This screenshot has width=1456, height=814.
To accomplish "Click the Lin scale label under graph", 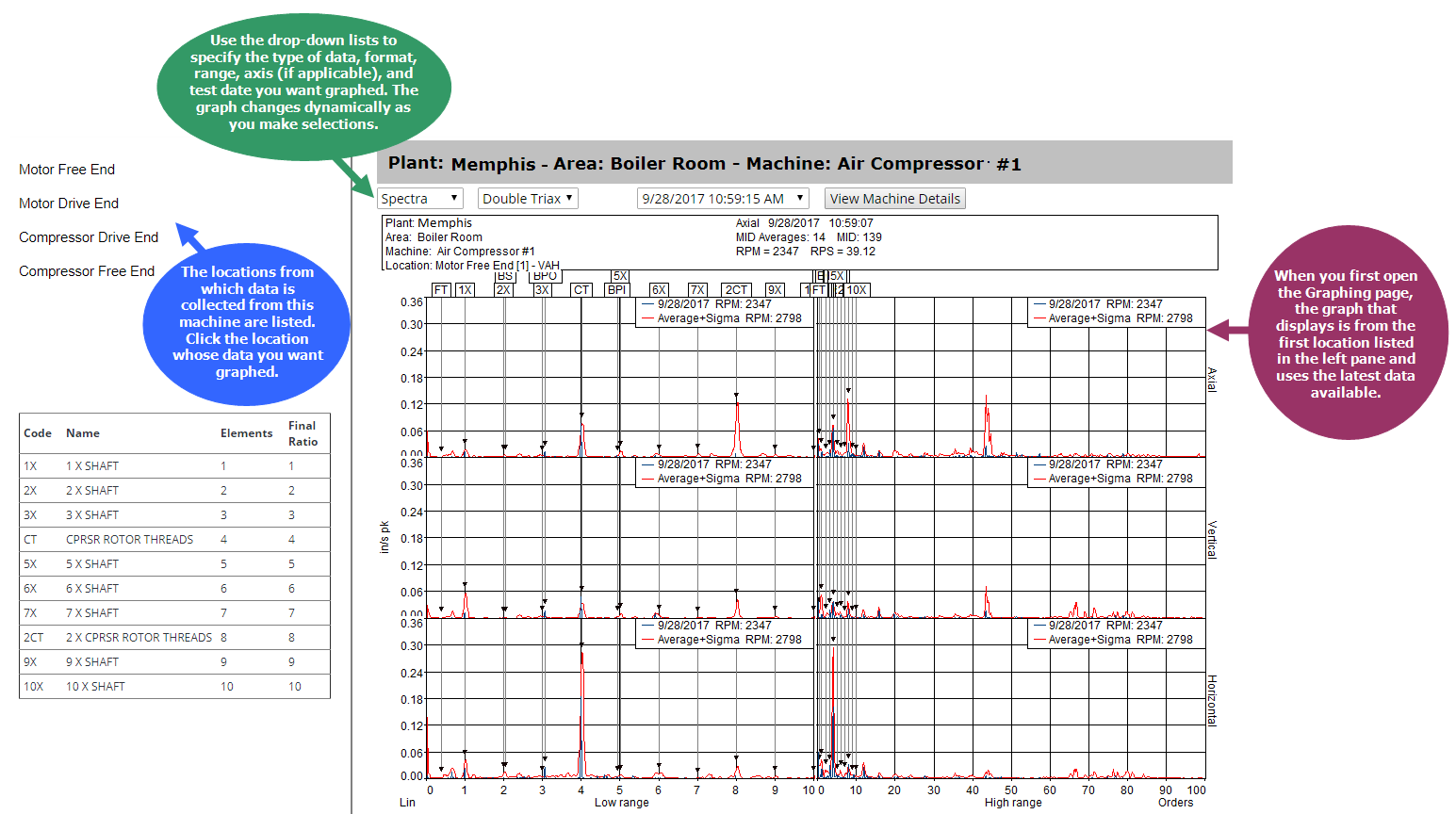I will pos(407,803).
